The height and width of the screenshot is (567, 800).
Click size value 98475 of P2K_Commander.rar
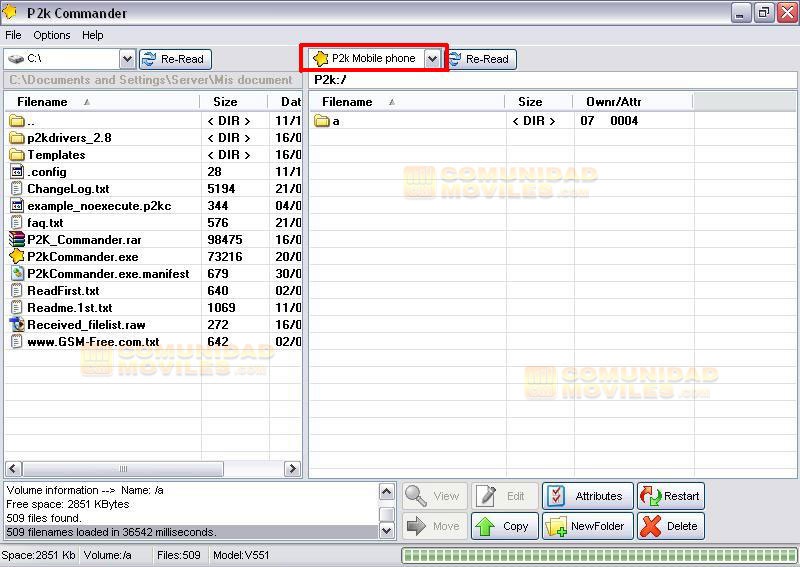click(224, 240)
